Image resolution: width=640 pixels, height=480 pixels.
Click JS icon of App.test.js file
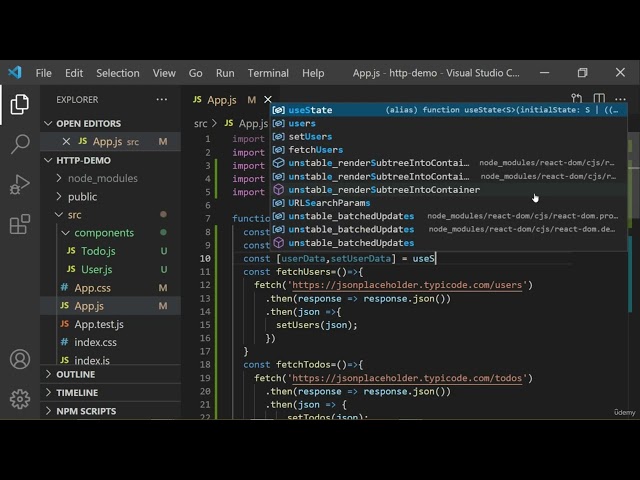64,324
